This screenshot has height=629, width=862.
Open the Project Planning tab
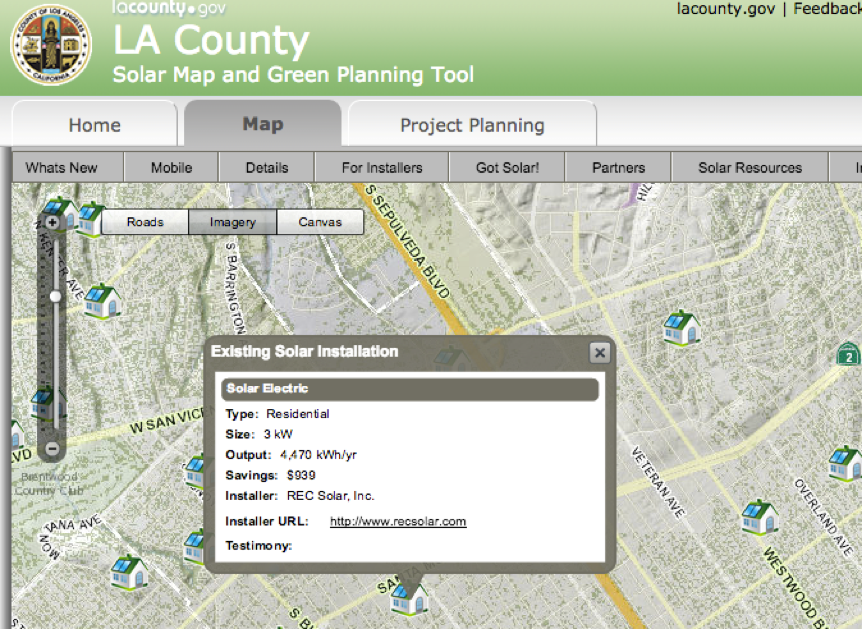[x=472, y=125]
